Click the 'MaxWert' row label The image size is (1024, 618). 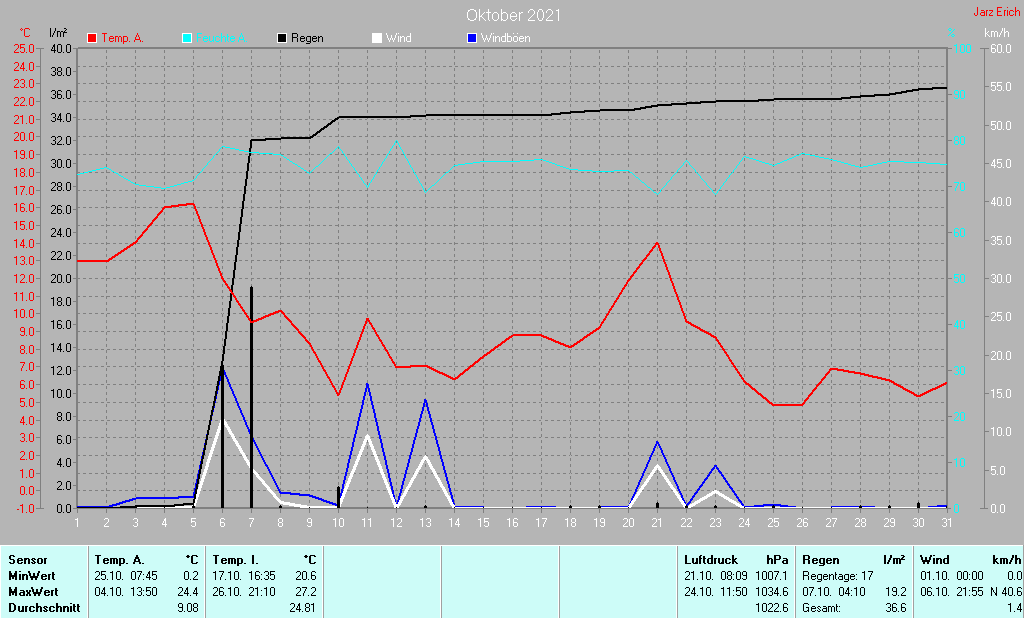pos(33,592)
